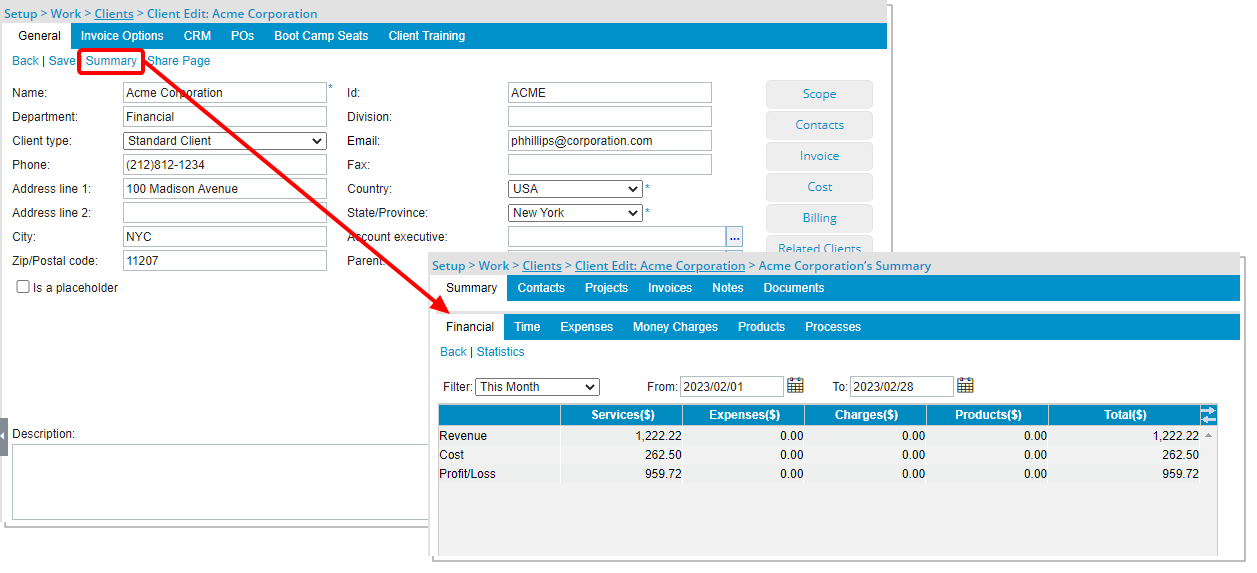This screenshot has width=1257, height=573.
Task: Open Boot Camp Seats tab
Action: click(321, 36)
